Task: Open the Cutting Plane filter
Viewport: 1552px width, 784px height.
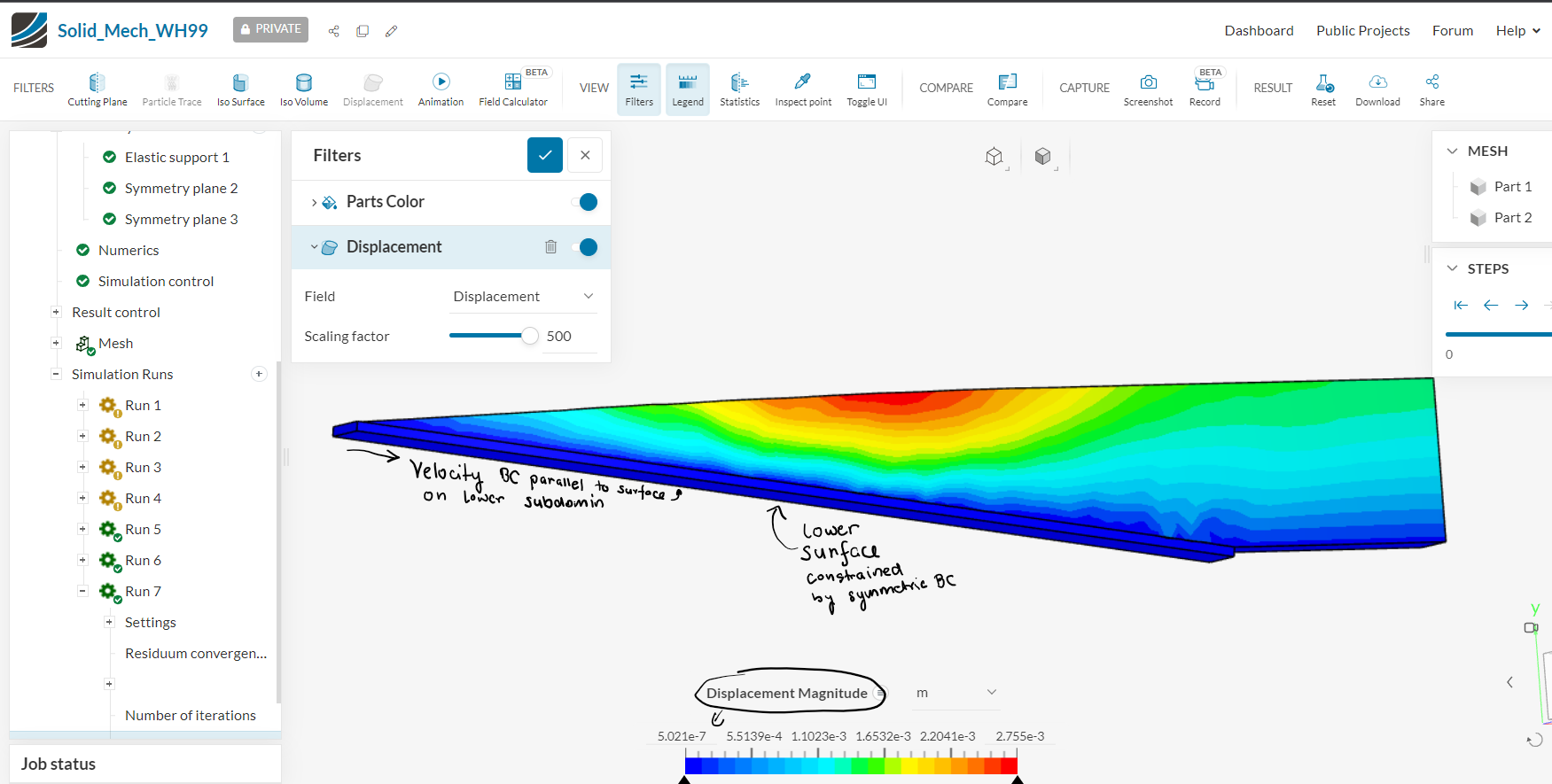Action: (x=97, y=89)
